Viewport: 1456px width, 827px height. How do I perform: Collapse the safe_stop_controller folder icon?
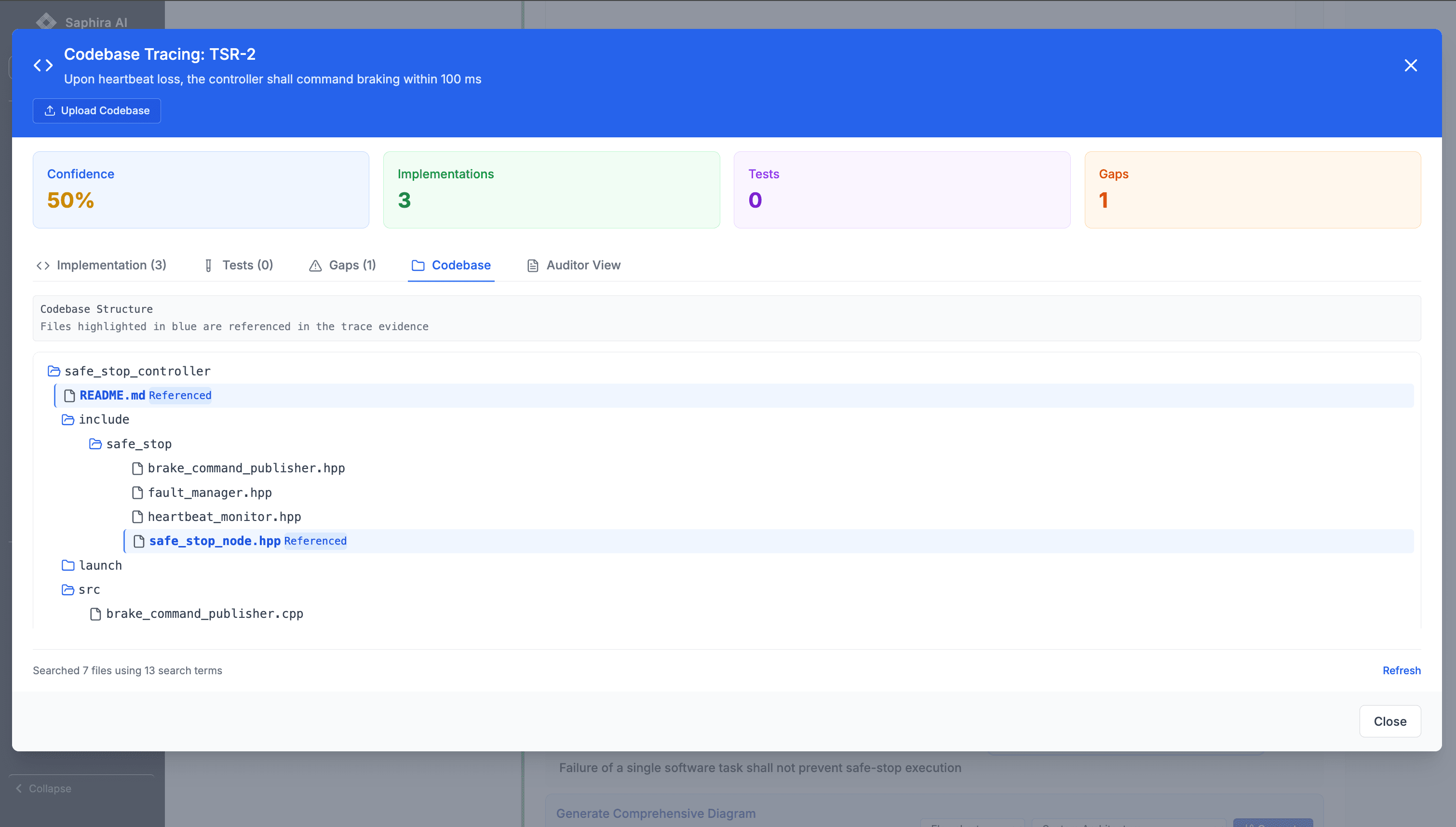pyautogui.click(x=54, y=372)
